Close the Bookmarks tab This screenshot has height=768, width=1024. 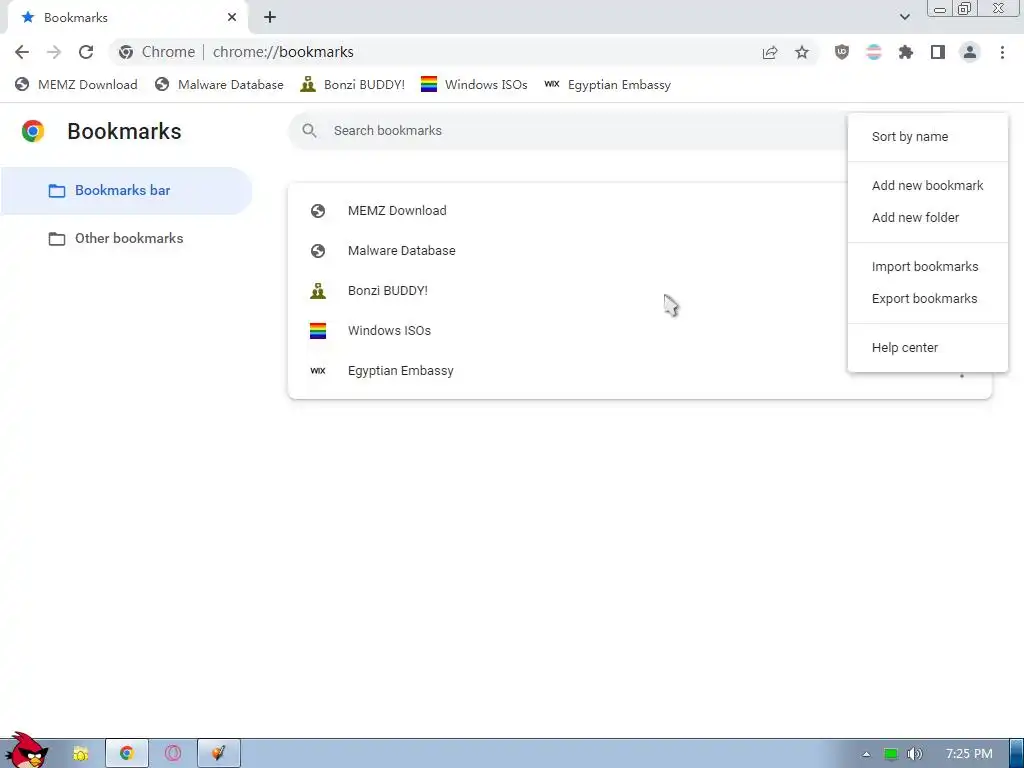pyautogui.click(x=232, y=17)
